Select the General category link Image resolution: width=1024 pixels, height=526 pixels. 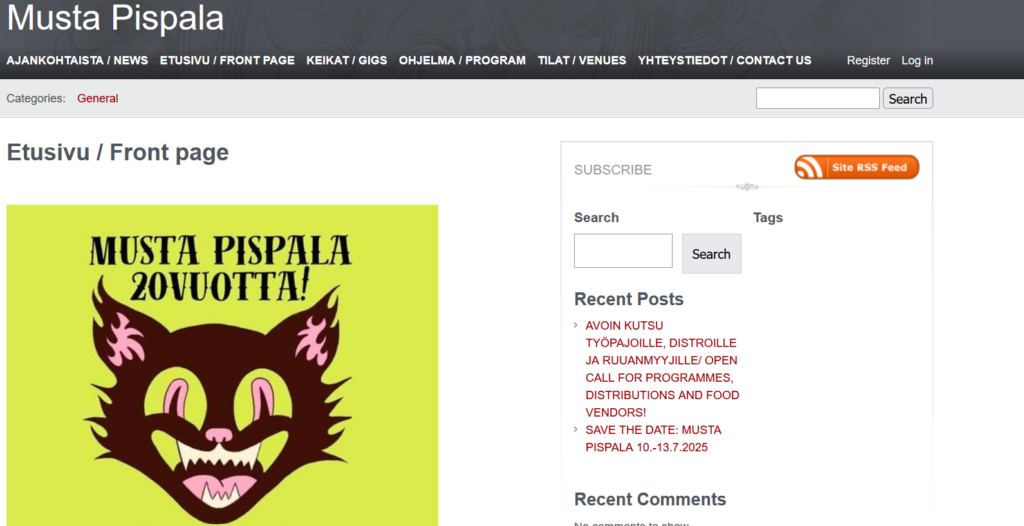(x=98, y=99)
